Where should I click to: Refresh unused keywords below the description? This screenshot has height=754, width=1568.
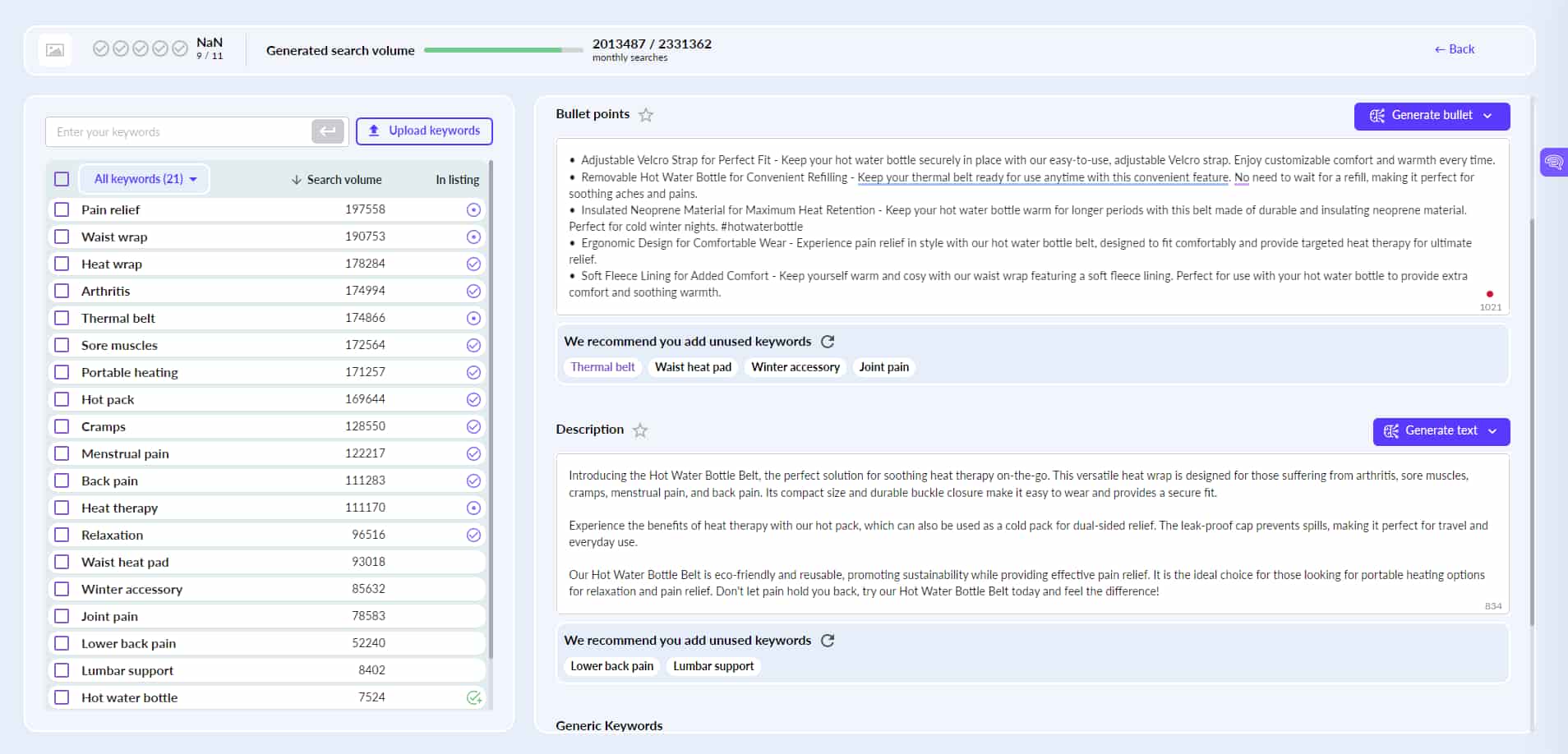pyautogui.click(x=828, y=641)
